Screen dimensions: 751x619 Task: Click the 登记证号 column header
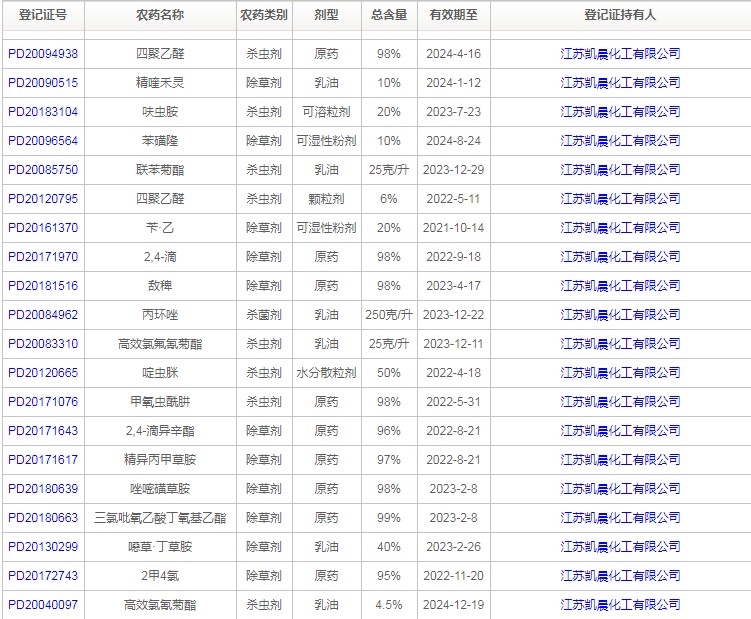(43, 15)
